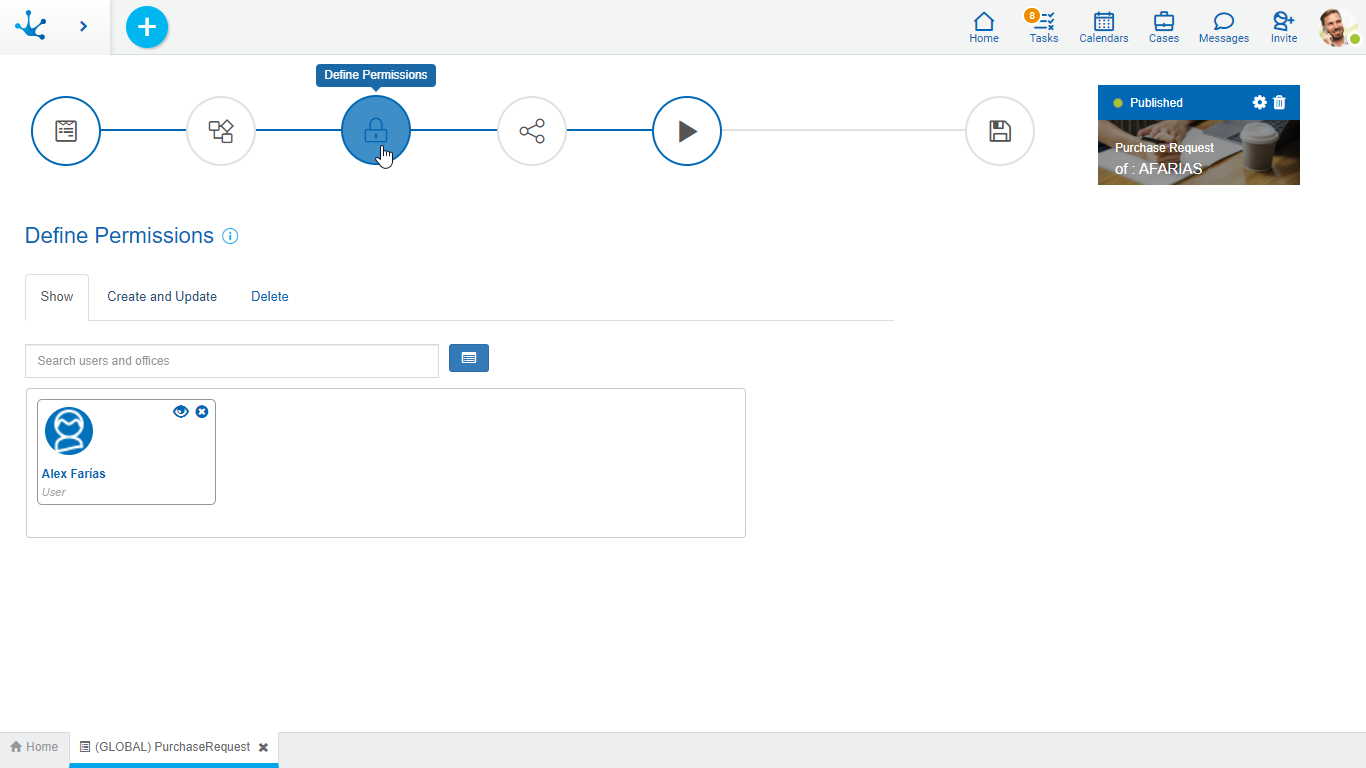Image resolution: width=1366 pixels, height=768 pixels.
Task: Close the (GLOBAL) PurchaseRequest bottom tab
Action: click(x=263, y=747)
